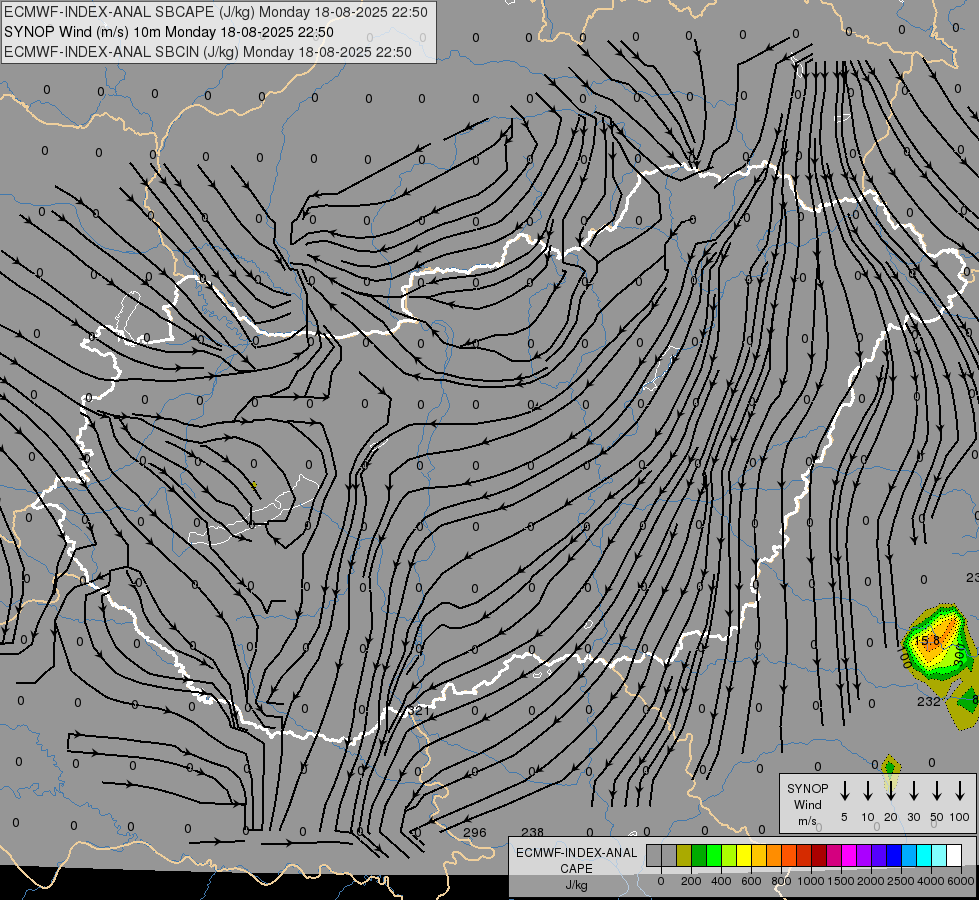Image resolution: width=979 pixels, height=900 pixels.
Task: Click the 2500 tick label on CAPE scale
Action: pyautogui.click(x=901, y=881)
